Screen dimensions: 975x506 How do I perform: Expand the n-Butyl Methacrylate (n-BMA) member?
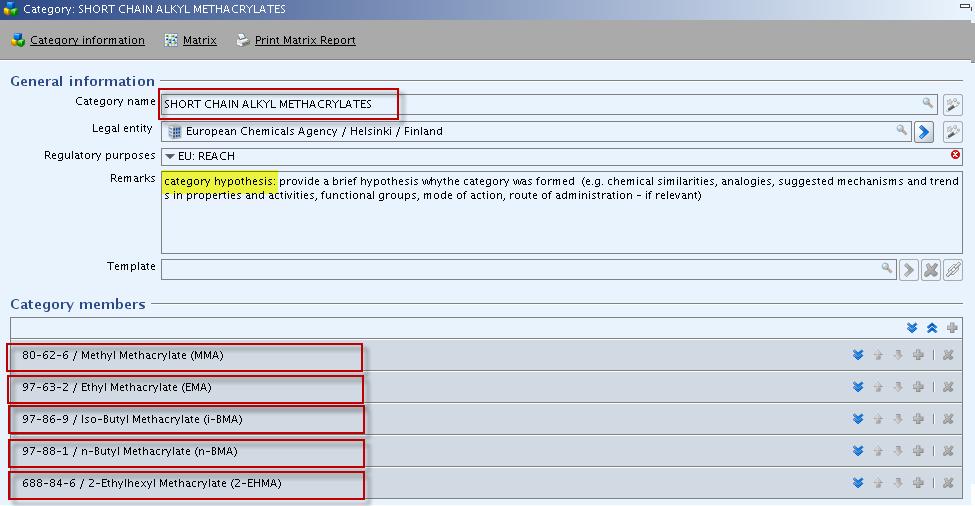[858, 451]
